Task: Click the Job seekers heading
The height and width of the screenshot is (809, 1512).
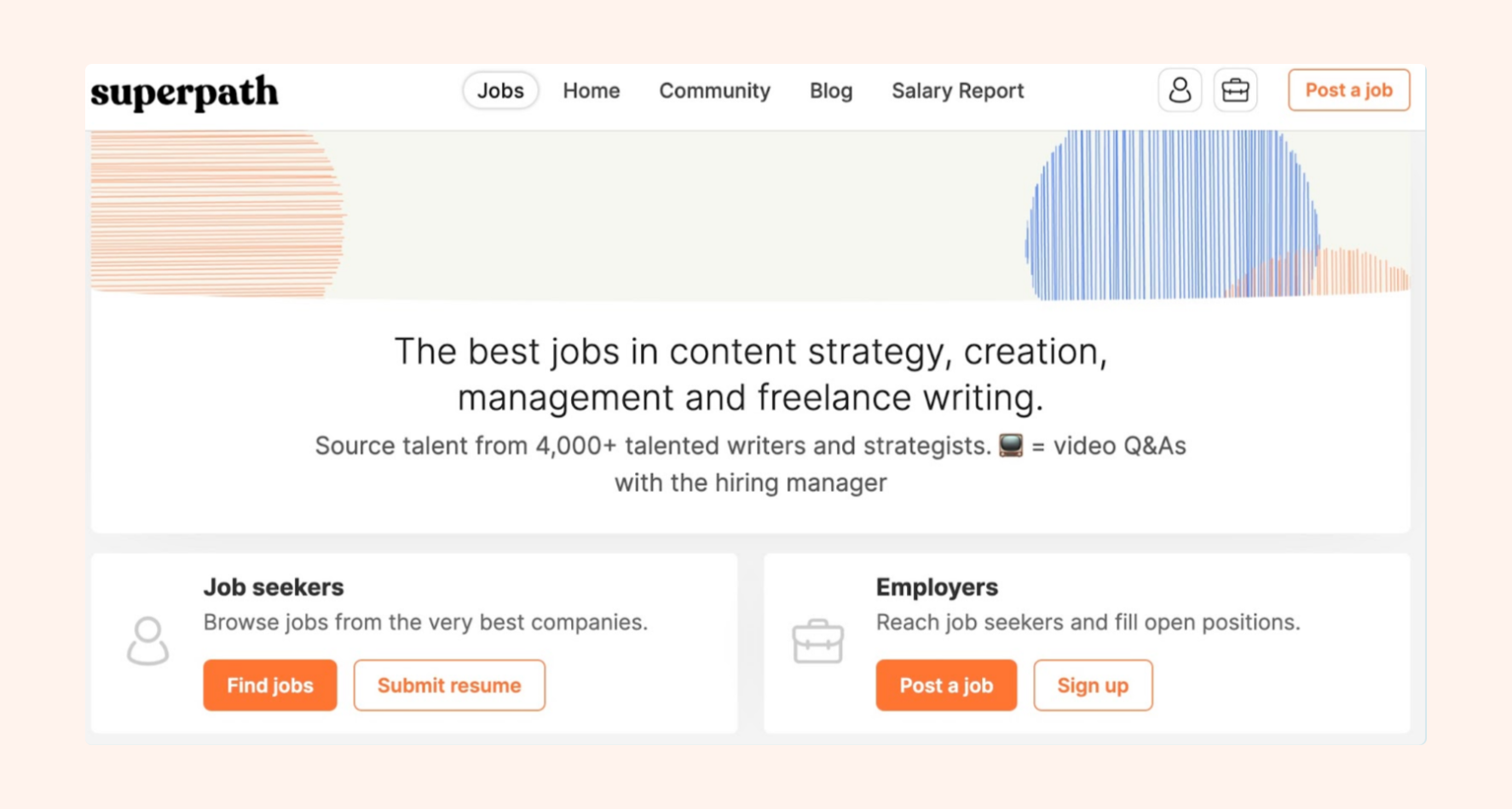Action: click(x=273, y=587)
